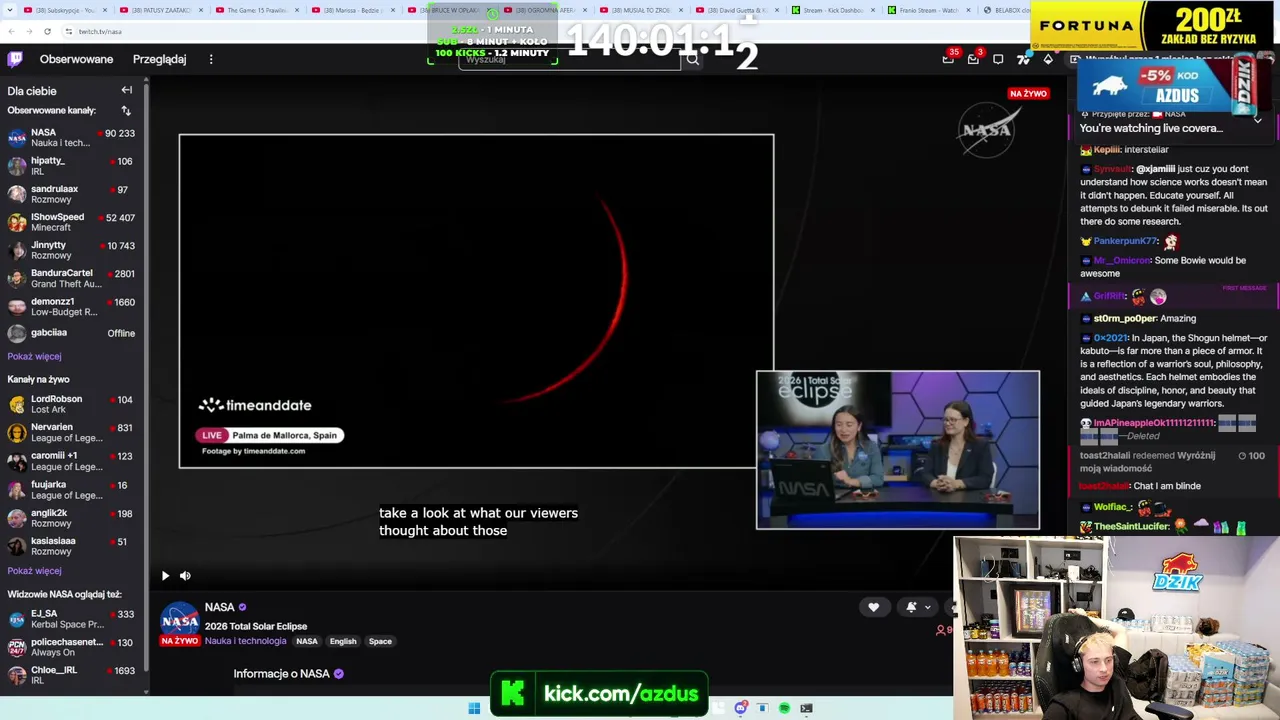
Task: Open kasiasiaaa live channel
Action: (x=72, y=546)
